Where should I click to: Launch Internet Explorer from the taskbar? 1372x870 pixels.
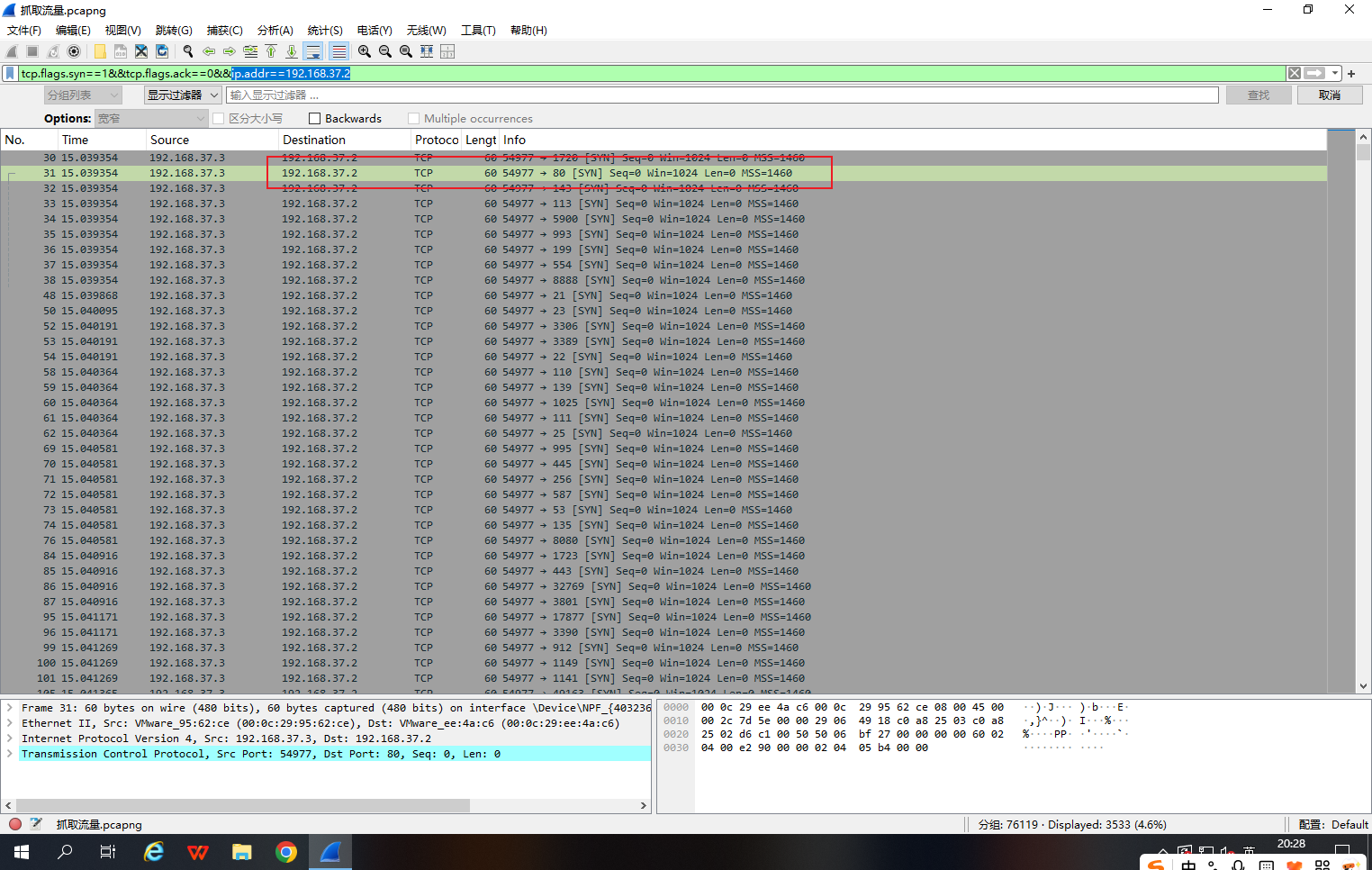[x=154, y=852]
